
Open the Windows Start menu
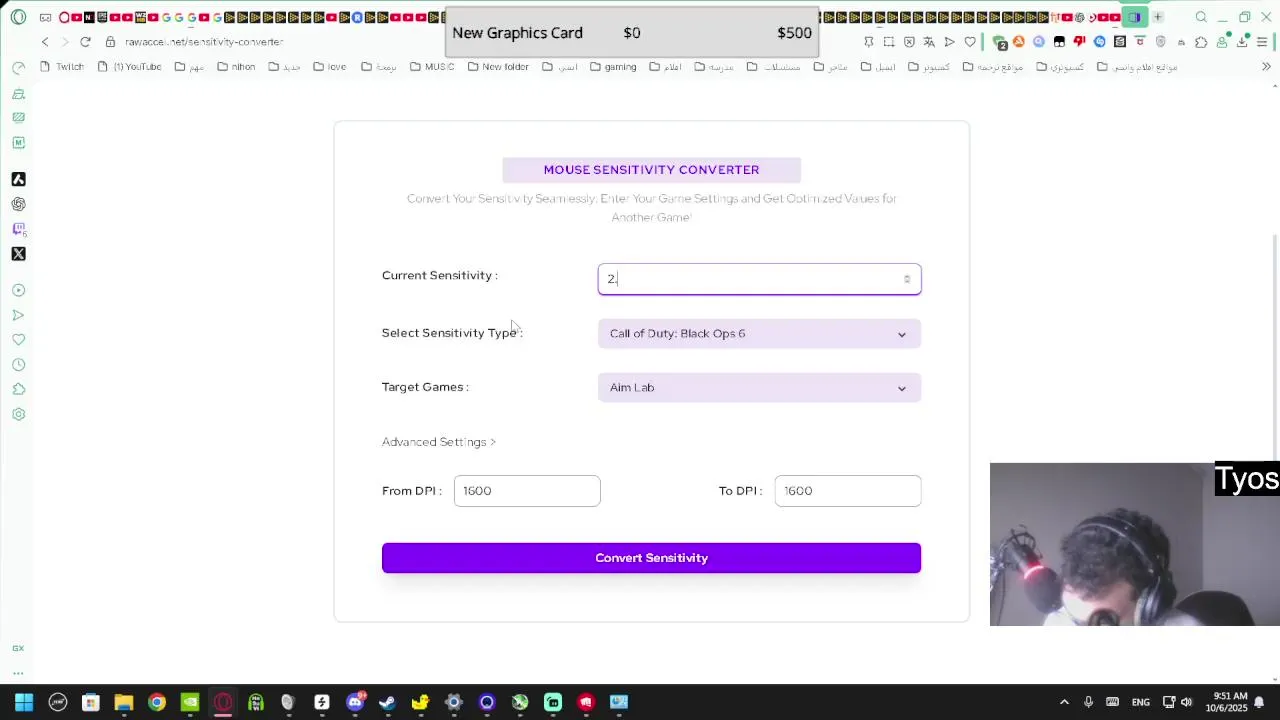click(x=24, y=702)
